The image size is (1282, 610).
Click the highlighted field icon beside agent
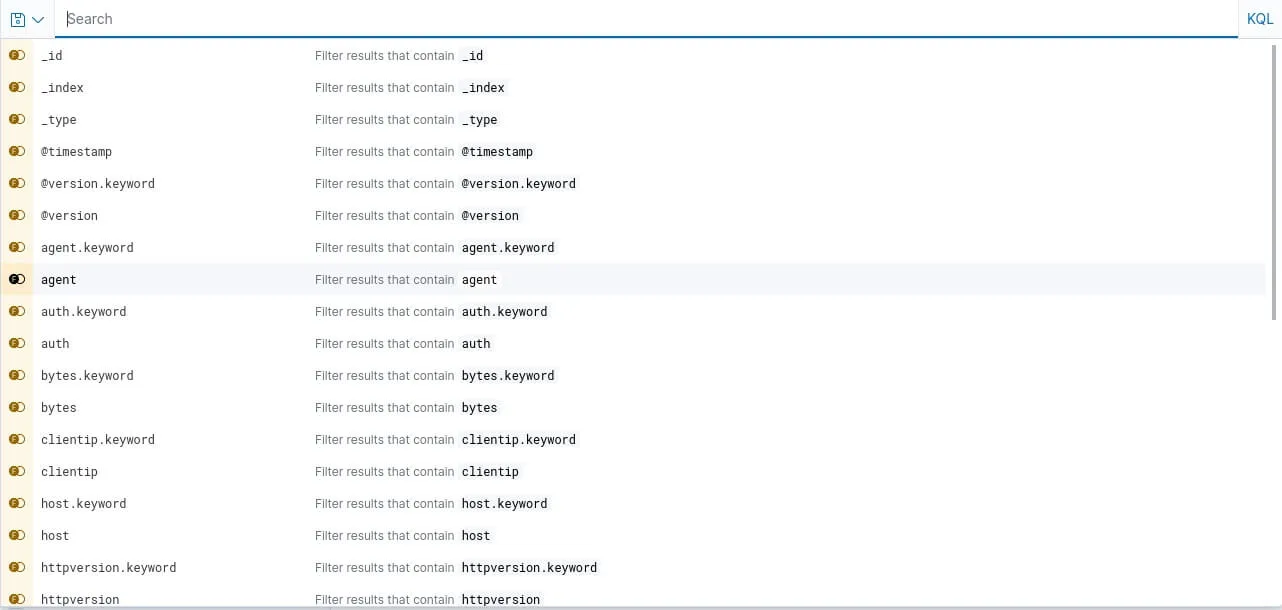coord(17,280)
